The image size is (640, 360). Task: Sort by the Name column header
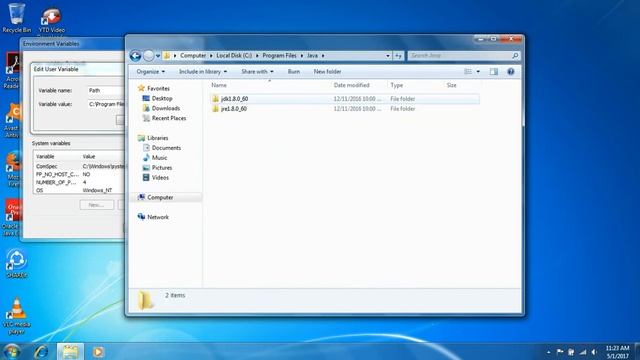(x=219, y=85)
